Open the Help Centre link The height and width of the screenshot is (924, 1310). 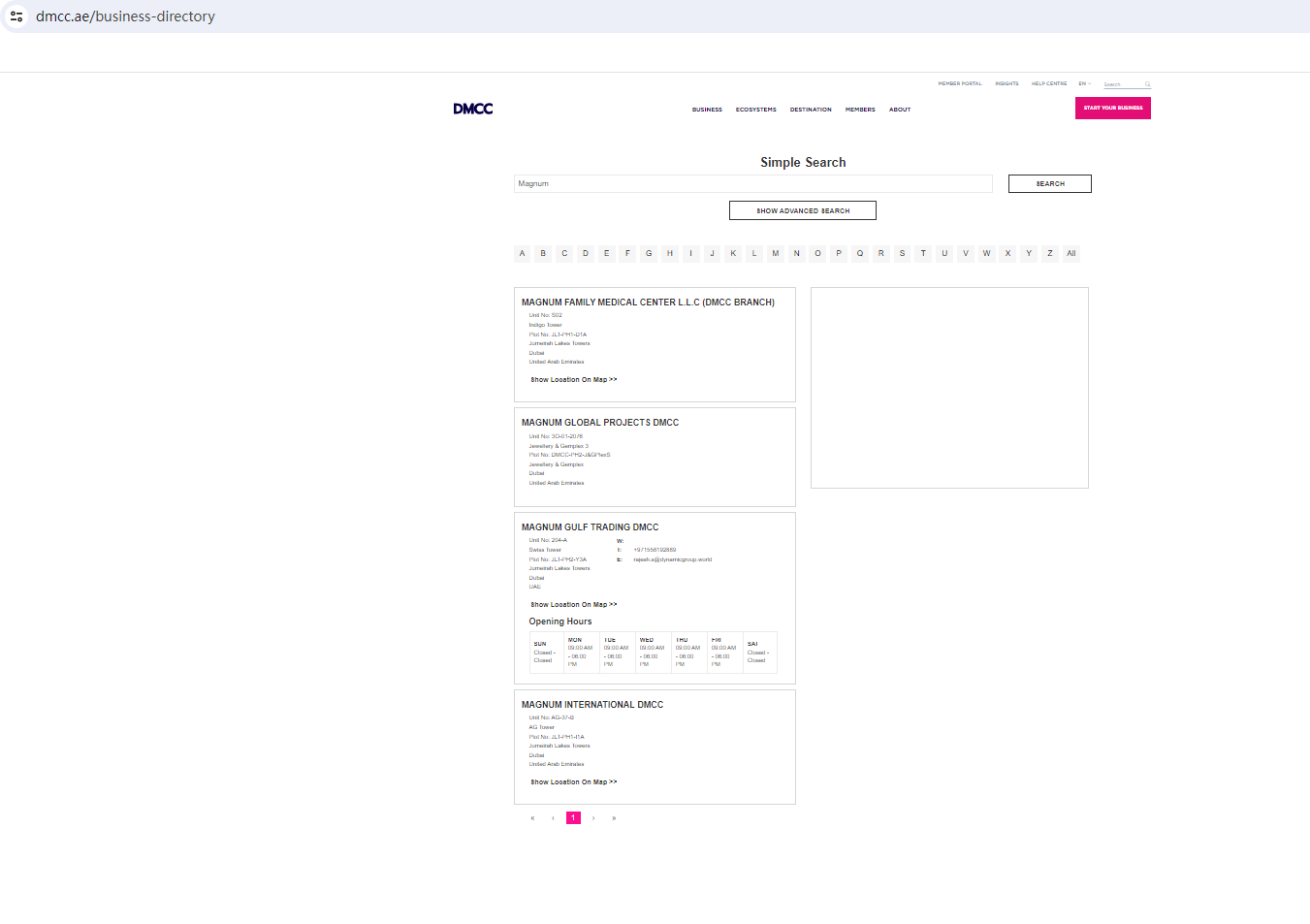[1049, 83]
